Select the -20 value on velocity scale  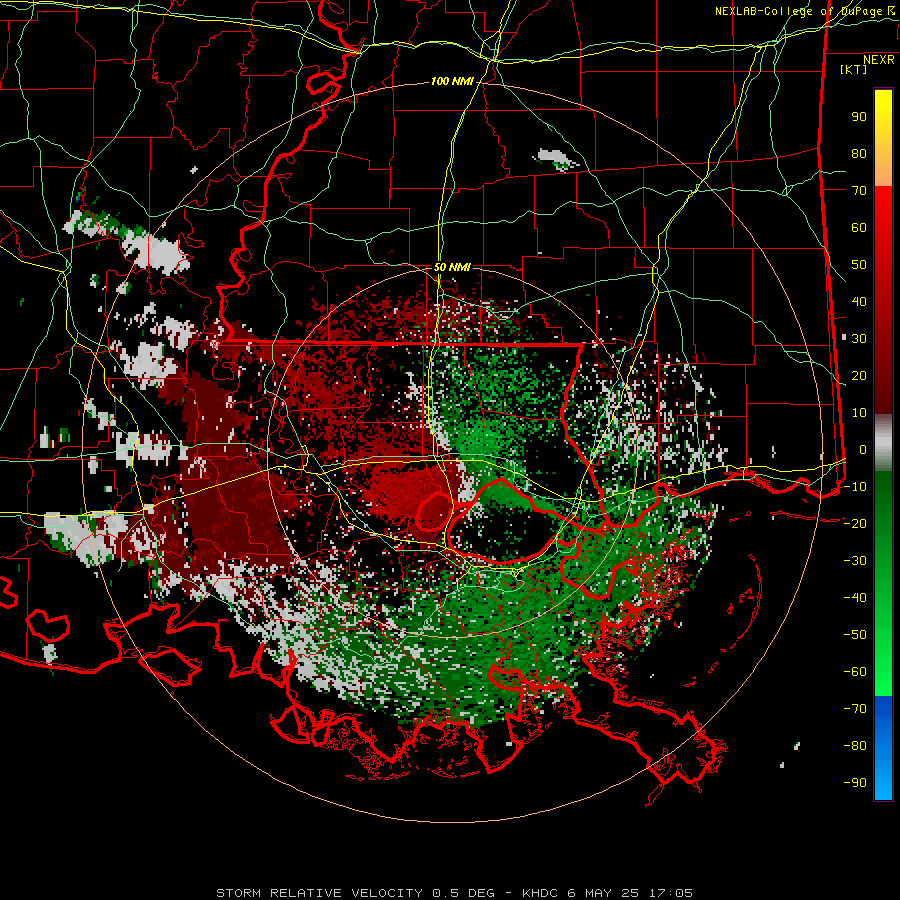point(855,524)
